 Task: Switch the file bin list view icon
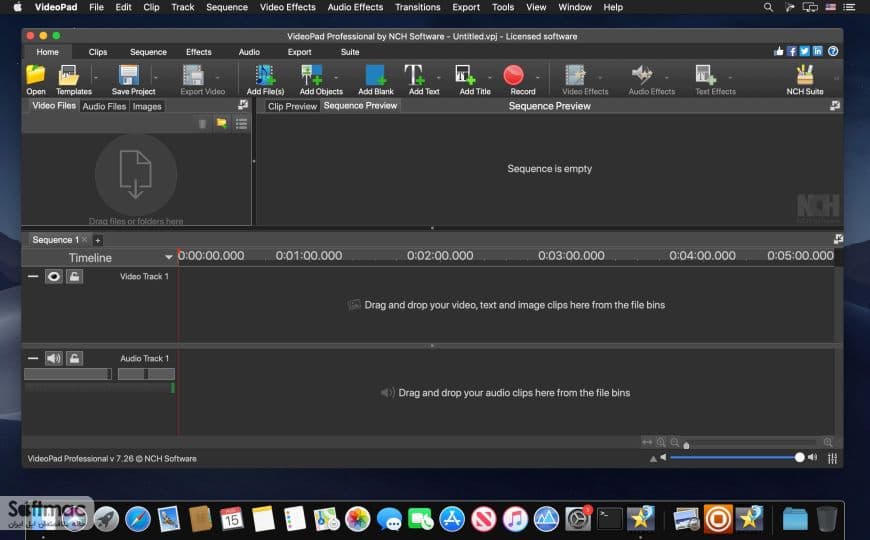(x=241, y=123)
